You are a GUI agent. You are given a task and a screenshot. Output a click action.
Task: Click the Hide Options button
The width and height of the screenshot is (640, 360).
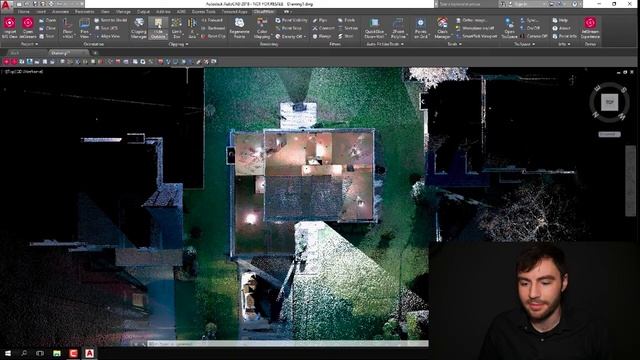point(158,28)
